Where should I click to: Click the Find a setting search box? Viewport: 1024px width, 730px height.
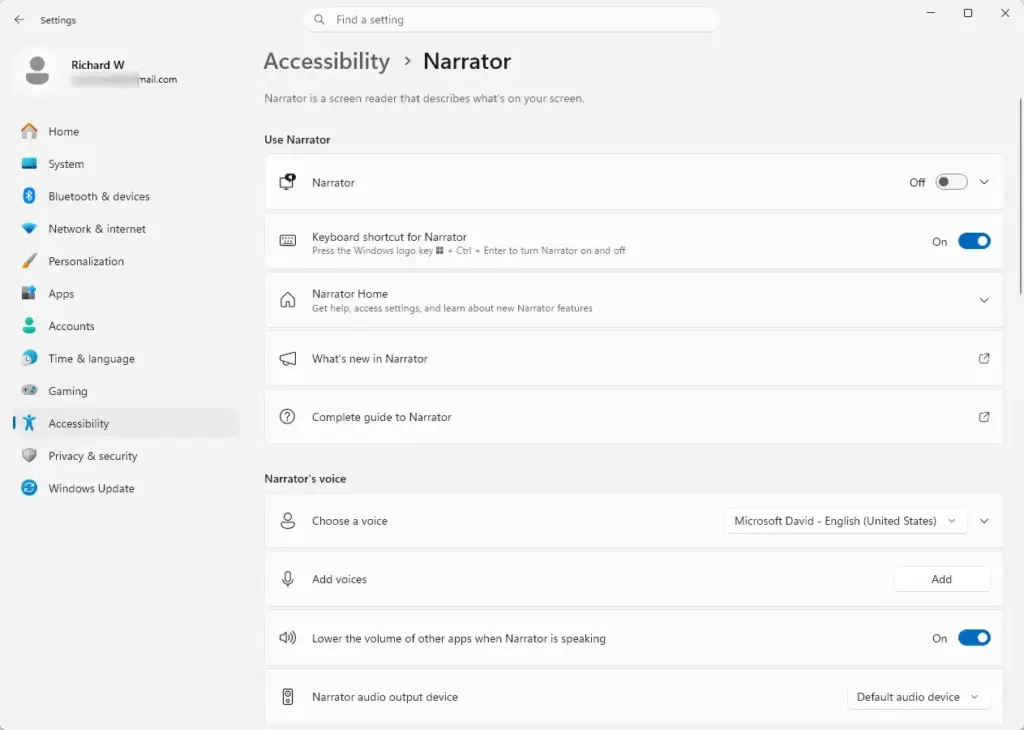pos(513,20)
